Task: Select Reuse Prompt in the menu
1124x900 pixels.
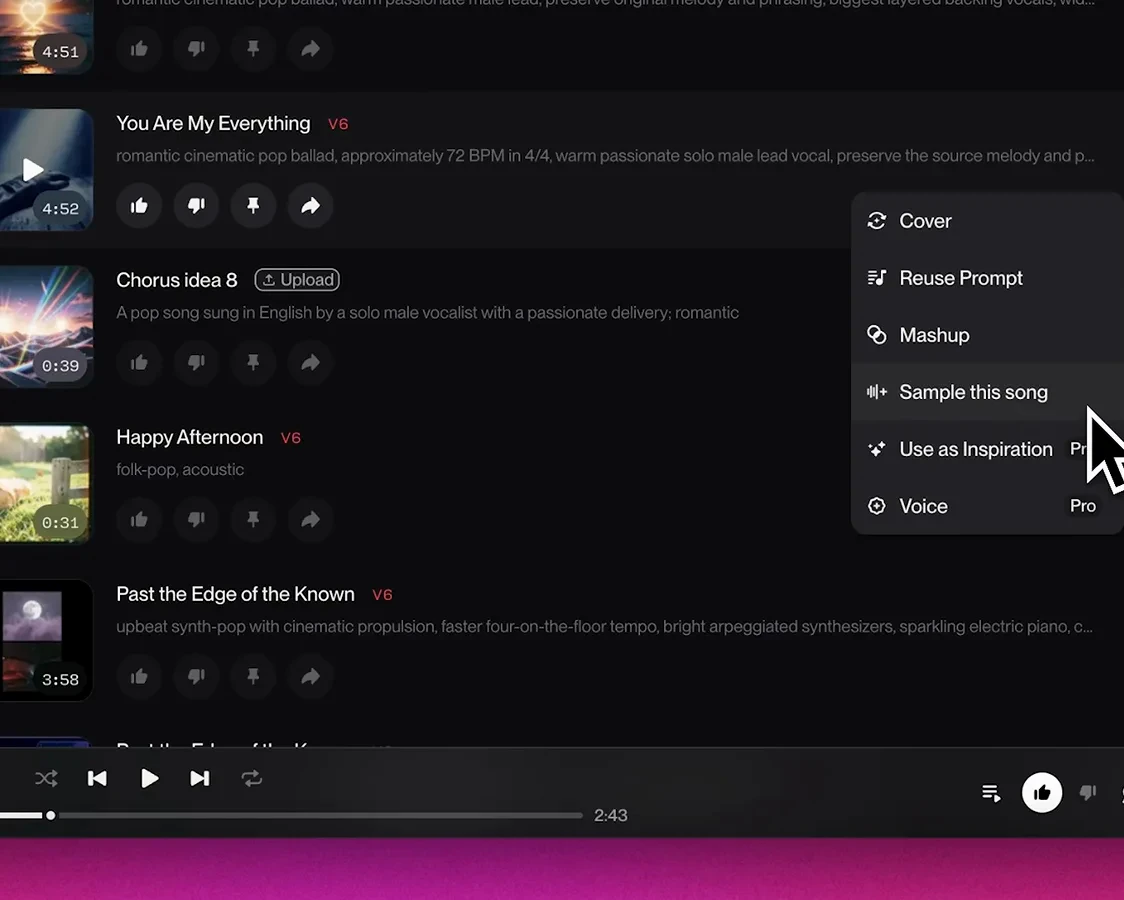Action: [x=988, y=278]
